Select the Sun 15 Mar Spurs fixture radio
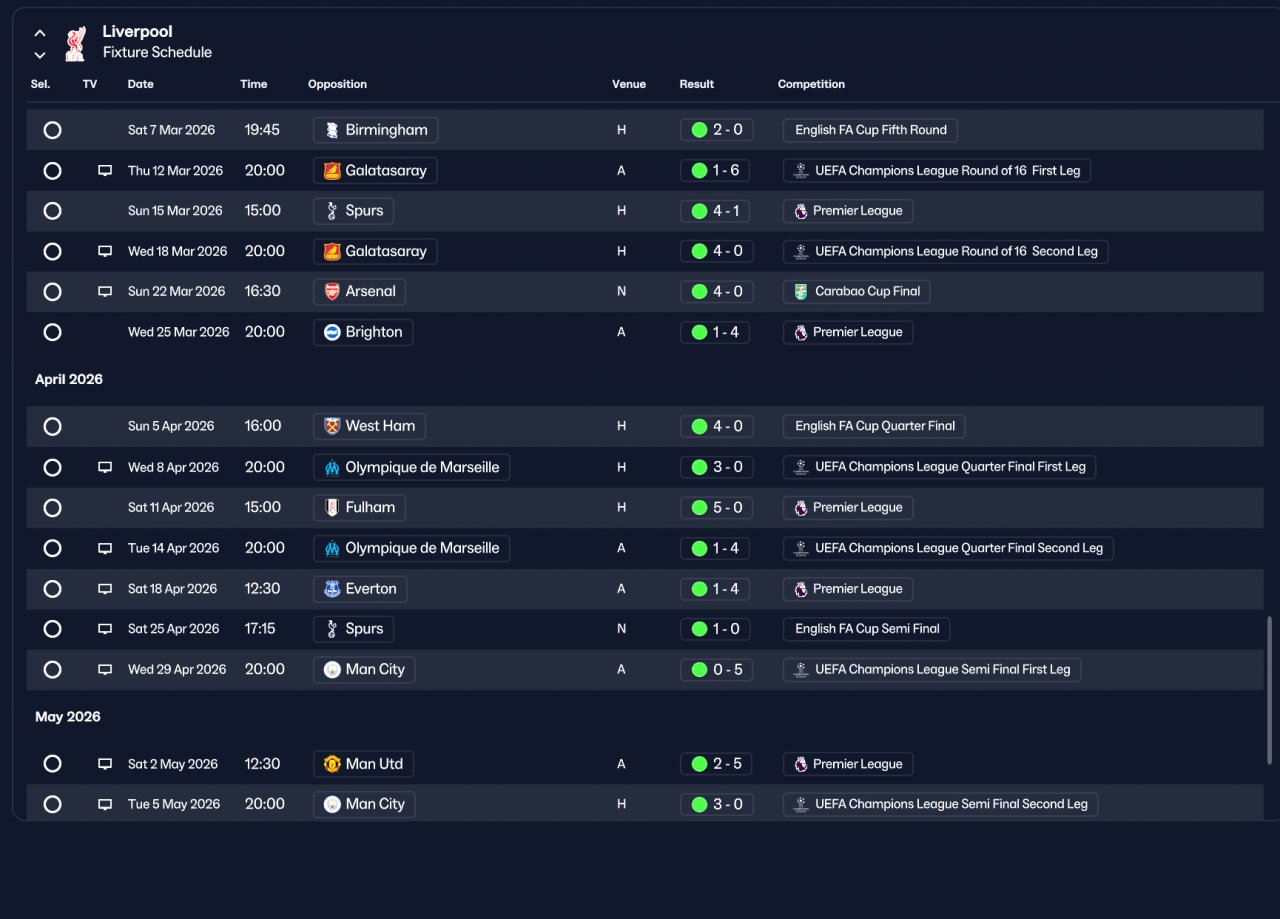The height and width of the screenshot is (919, 1280). (x=52, y=211)
